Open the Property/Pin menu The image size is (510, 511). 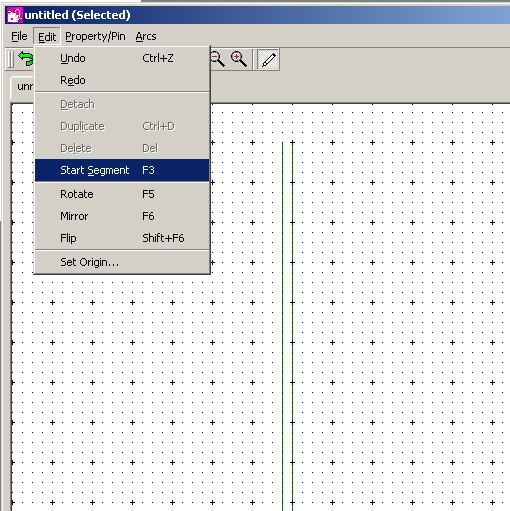click(x=95, y=36)
